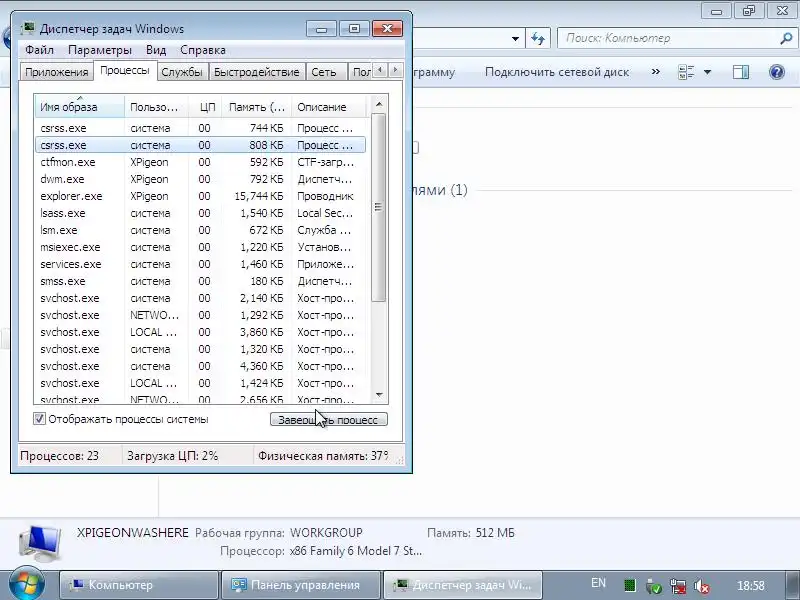Click the process list scroll up arrow

tap(379, 104)
